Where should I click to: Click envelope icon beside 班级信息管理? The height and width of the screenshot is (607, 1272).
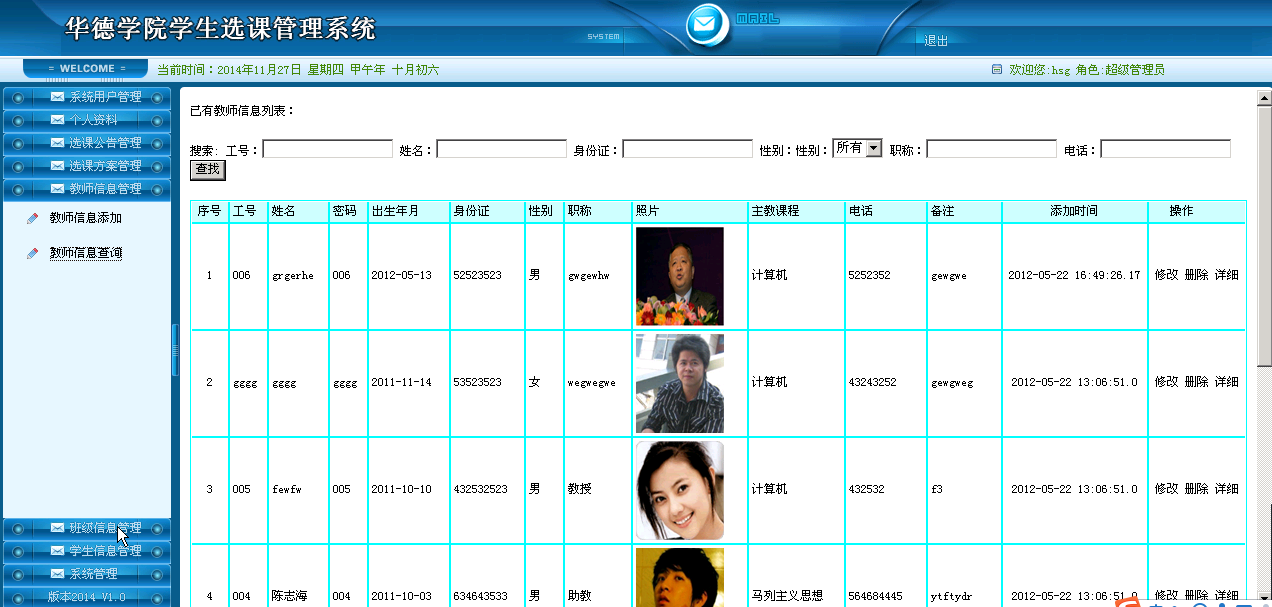[x=57, y=528]
